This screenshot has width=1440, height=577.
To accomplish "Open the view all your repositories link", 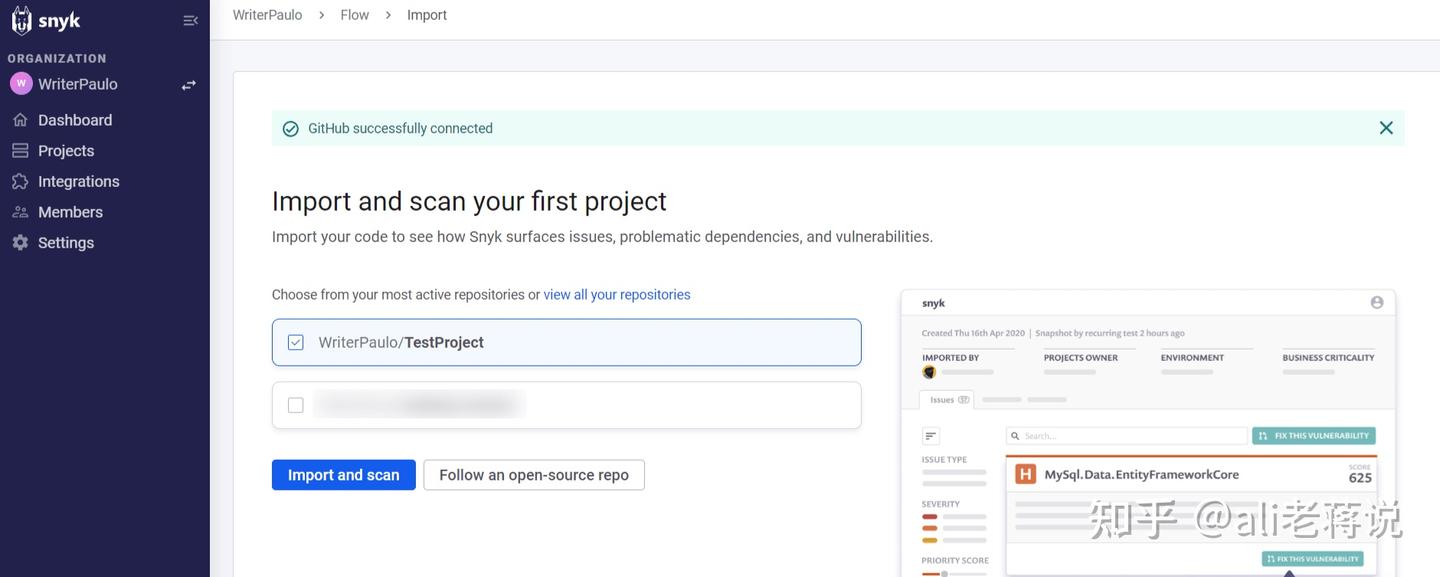I will pyautogui.click(x=617, y=295).
